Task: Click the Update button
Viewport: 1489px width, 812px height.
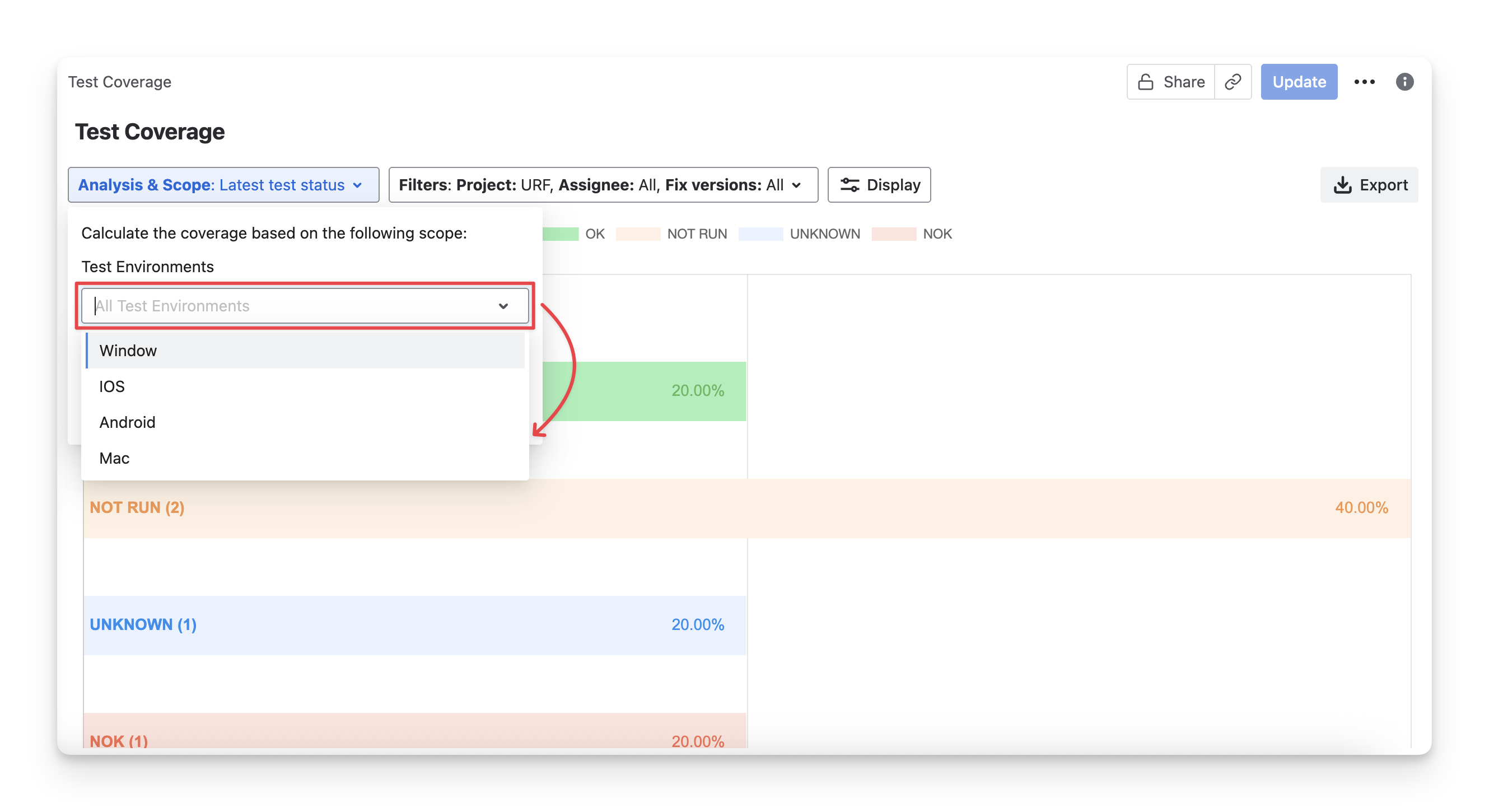Action: (x=1298, y=82)
